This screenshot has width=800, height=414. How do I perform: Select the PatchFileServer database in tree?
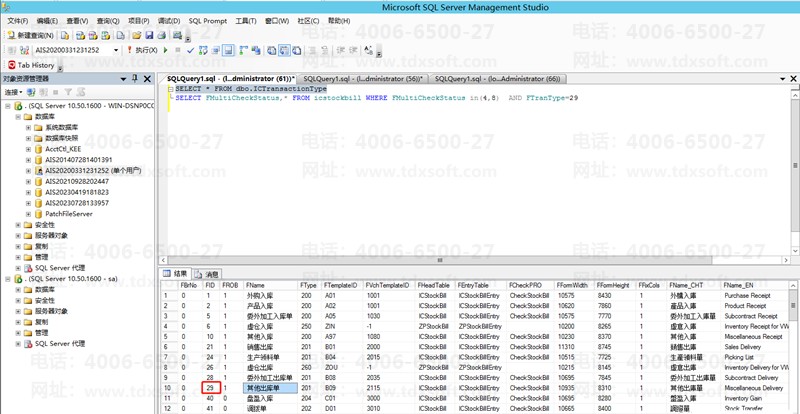coord(68,214)
